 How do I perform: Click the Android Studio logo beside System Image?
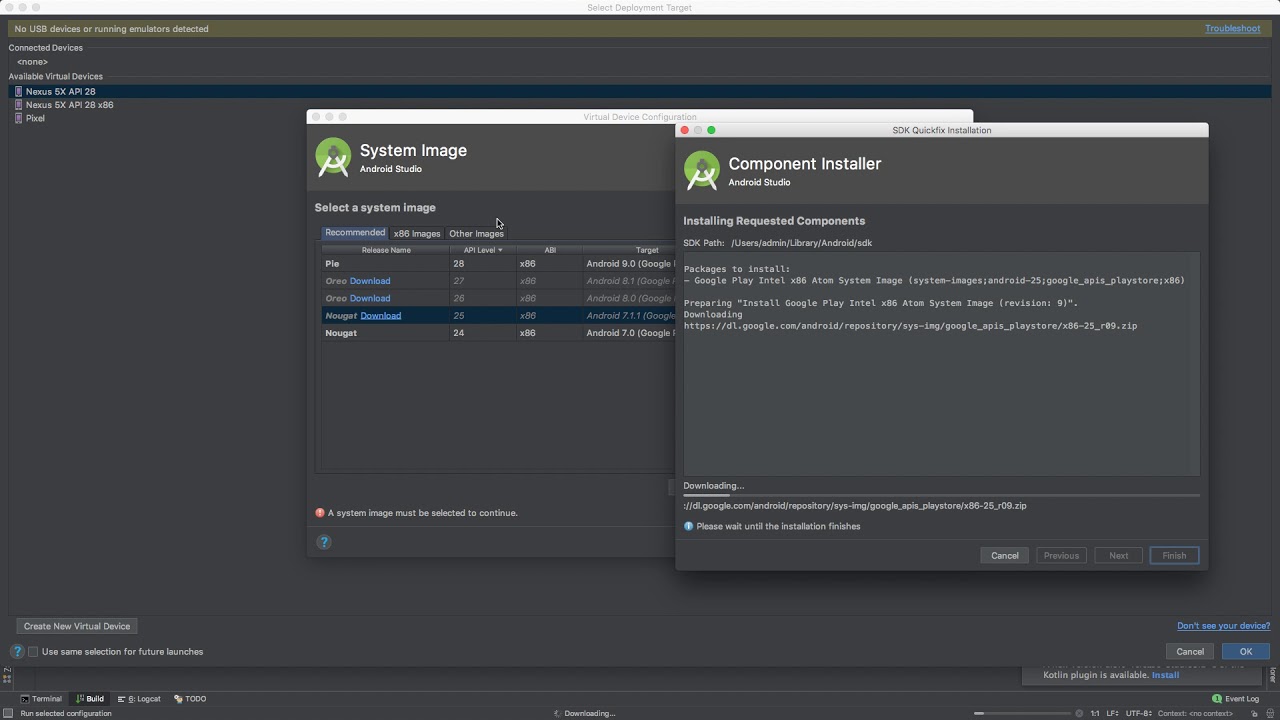pos(333,157)
